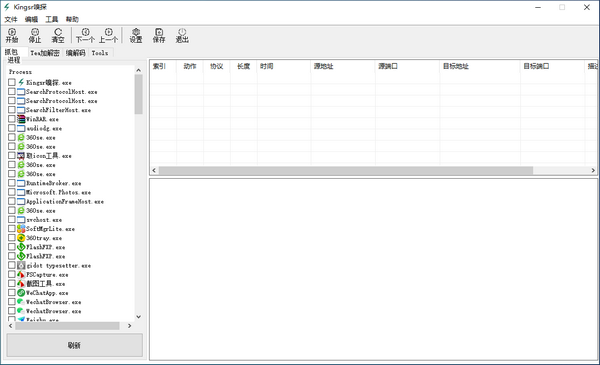The image size is (600, 365).
Task: Enable the audiodg.exe process checkbox
Action: (x=12, y=128)
